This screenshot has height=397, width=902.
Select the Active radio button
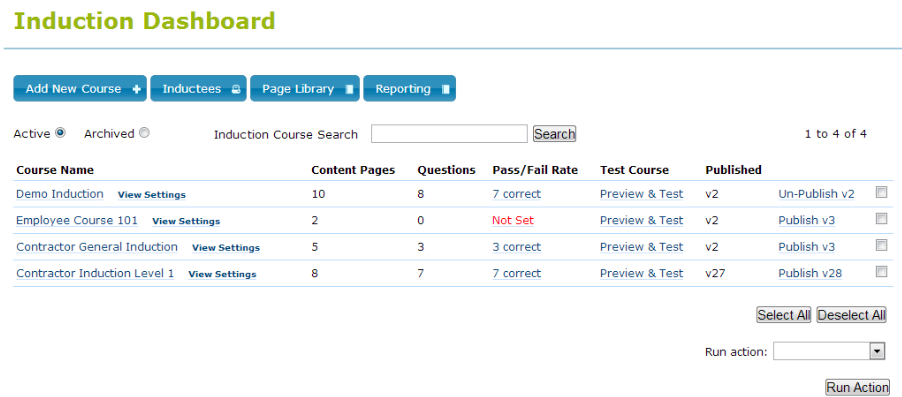click(60, 133)
